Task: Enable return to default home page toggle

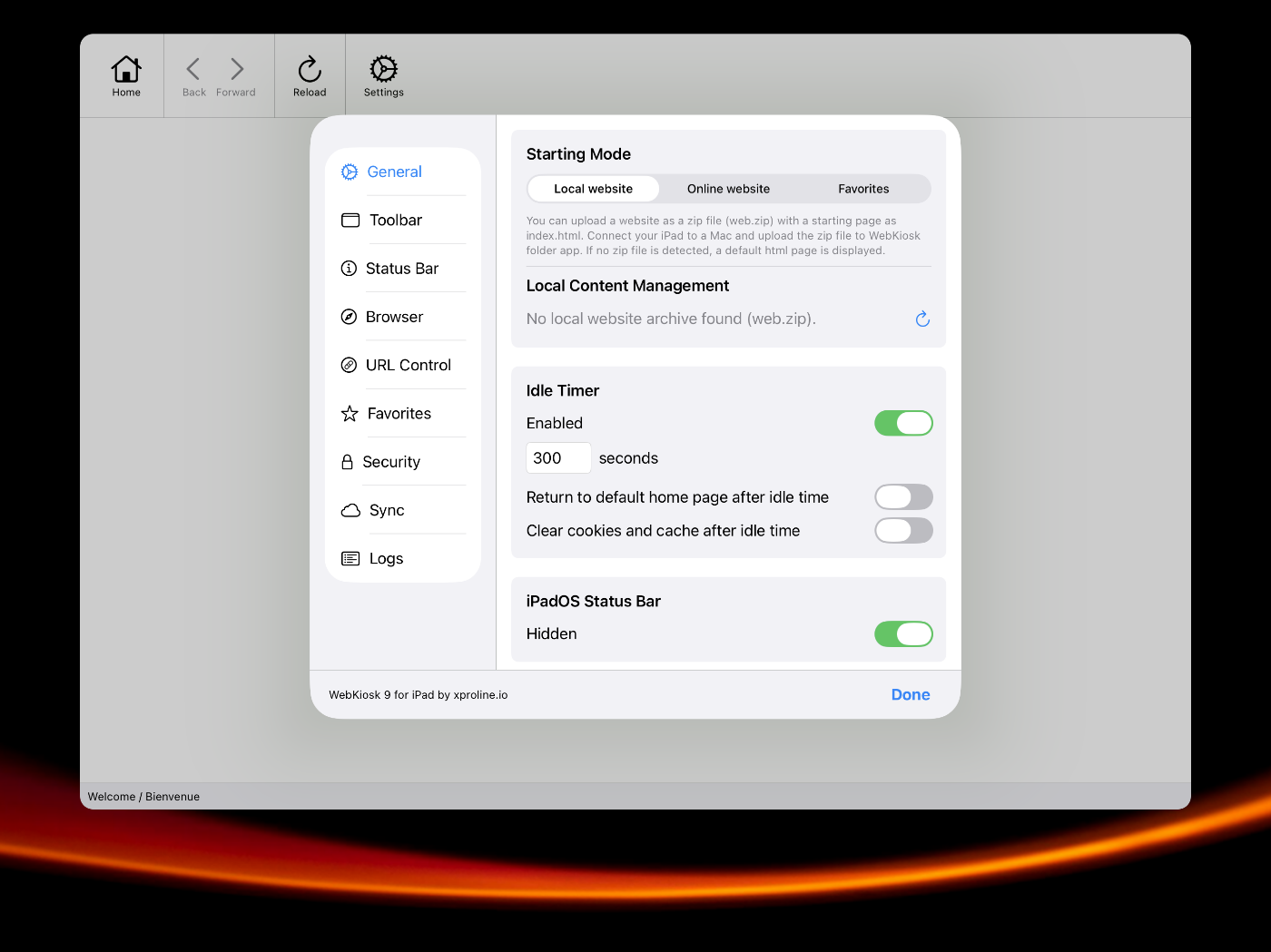Action: 903,497
